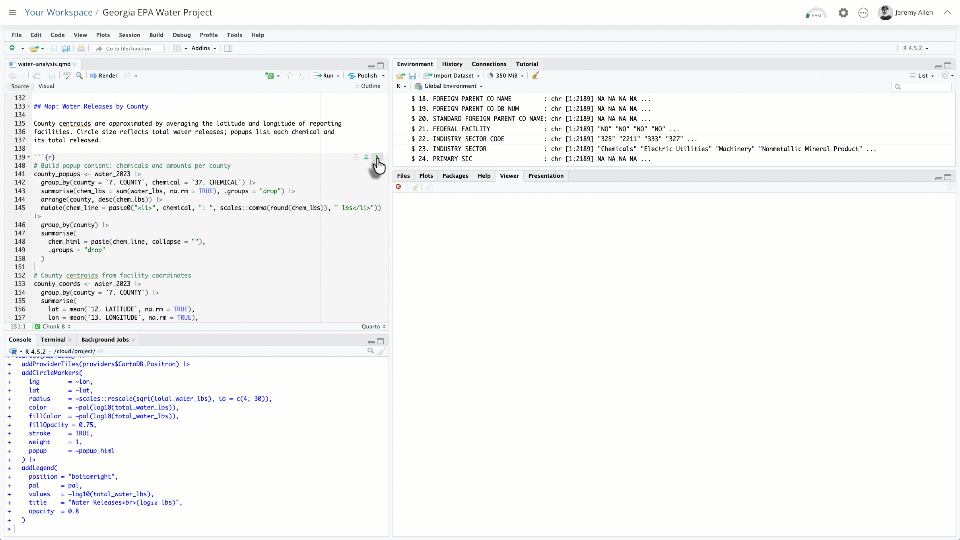Click the Your Workspace breadcrumb link
The width and height of the screenshot is (960, 540).
tap(56, 13)
